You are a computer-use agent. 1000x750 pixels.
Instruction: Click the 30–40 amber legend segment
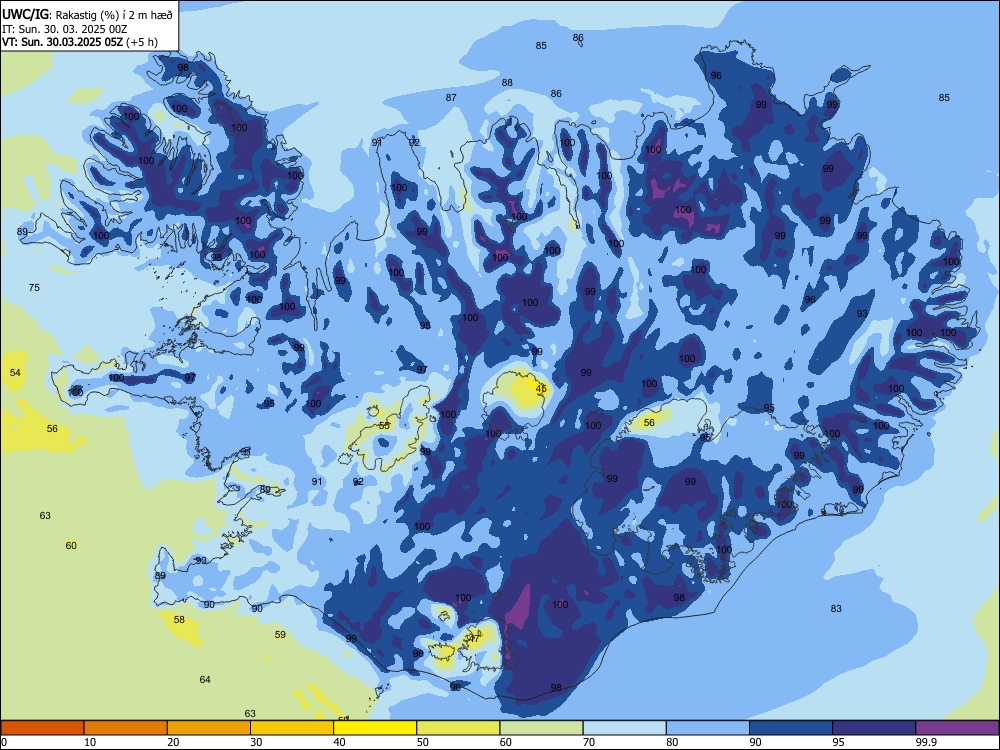point(292,728)
